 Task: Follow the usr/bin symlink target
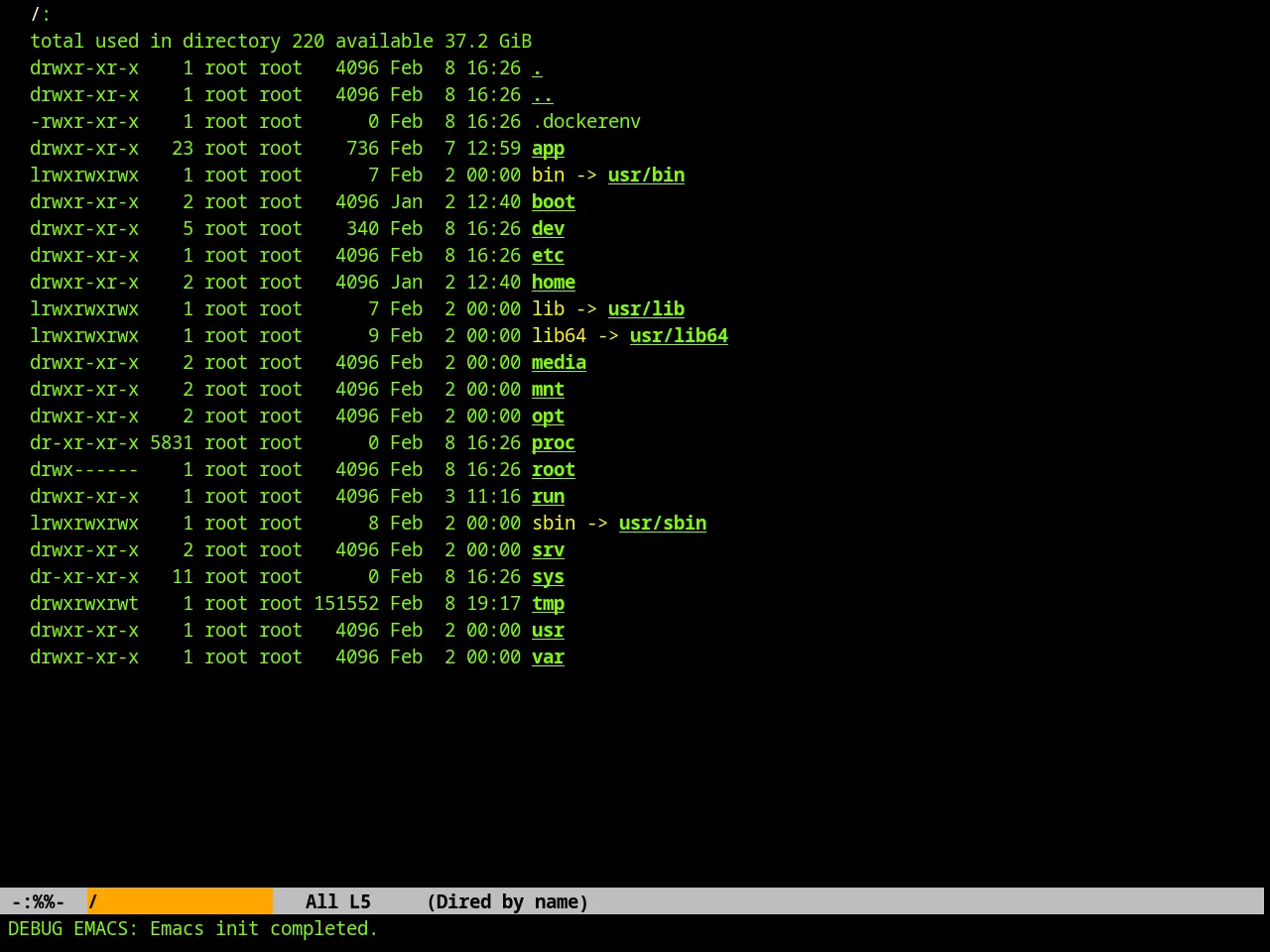pyautogui.click(x=646, y=176)
